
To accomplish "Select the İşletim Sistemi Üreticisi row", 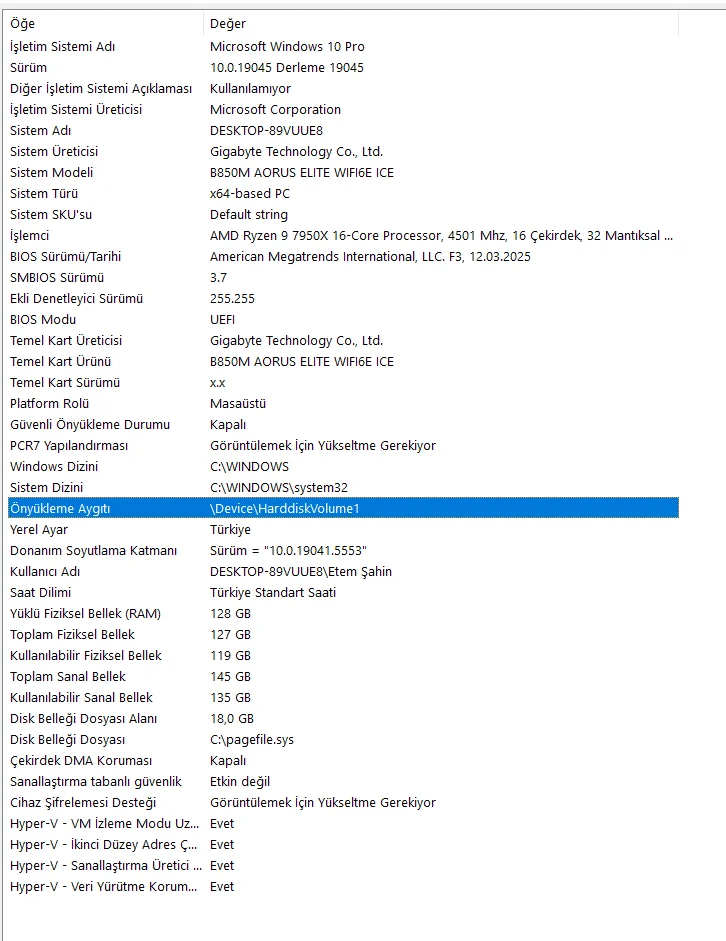I will 343,109.
